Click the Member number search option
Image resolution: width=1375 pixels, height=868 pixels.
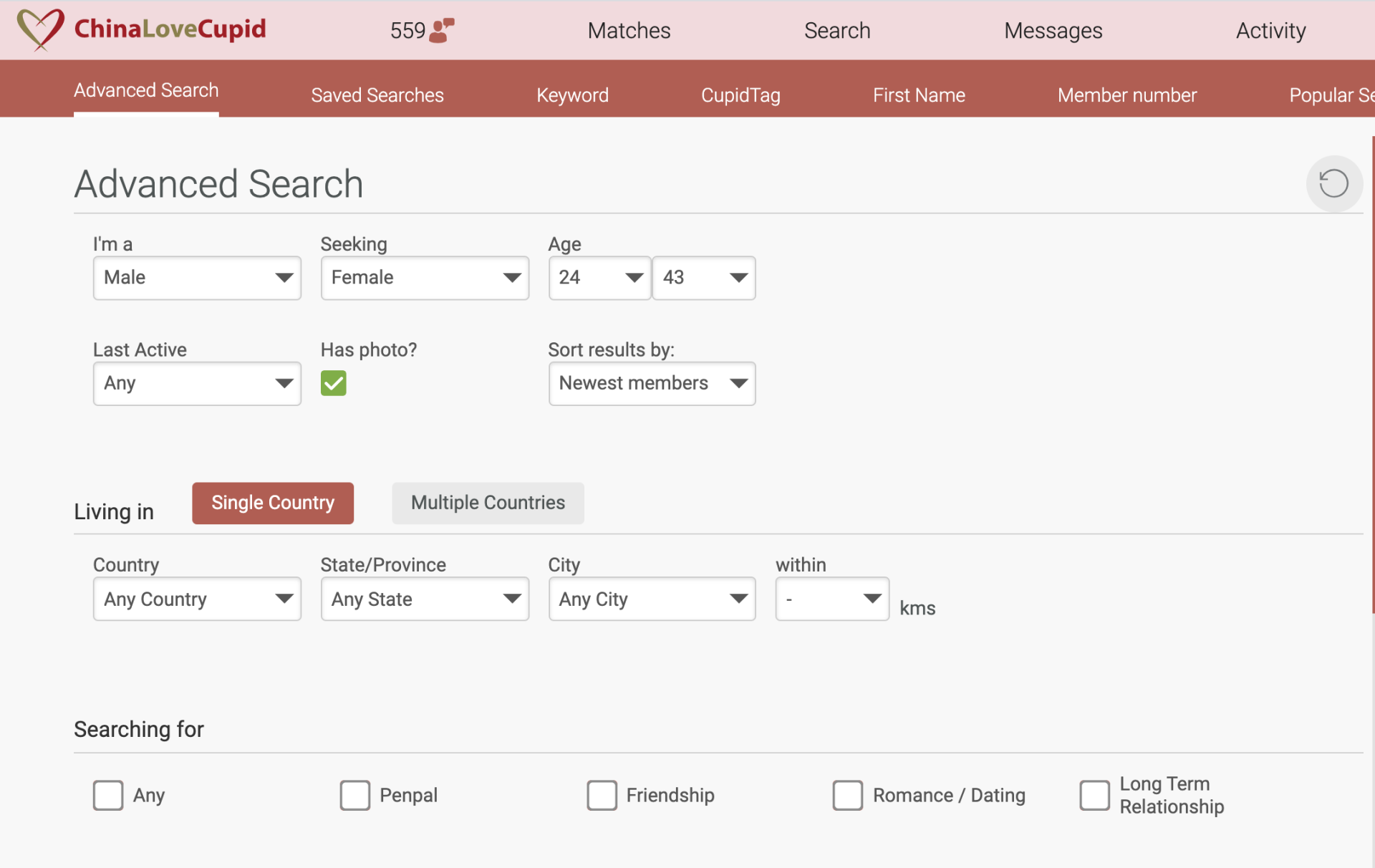click(1126, 95)
